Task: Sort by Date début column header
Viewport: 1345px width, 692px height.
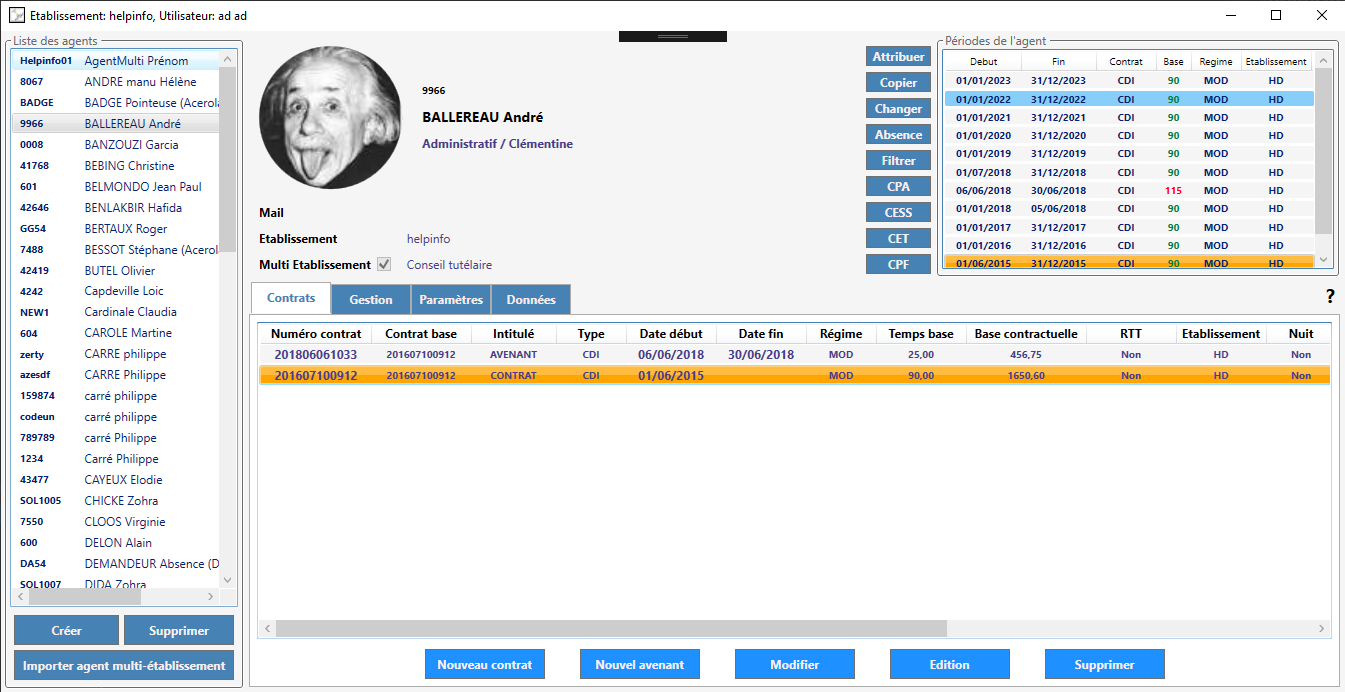Action: (670, 334)
